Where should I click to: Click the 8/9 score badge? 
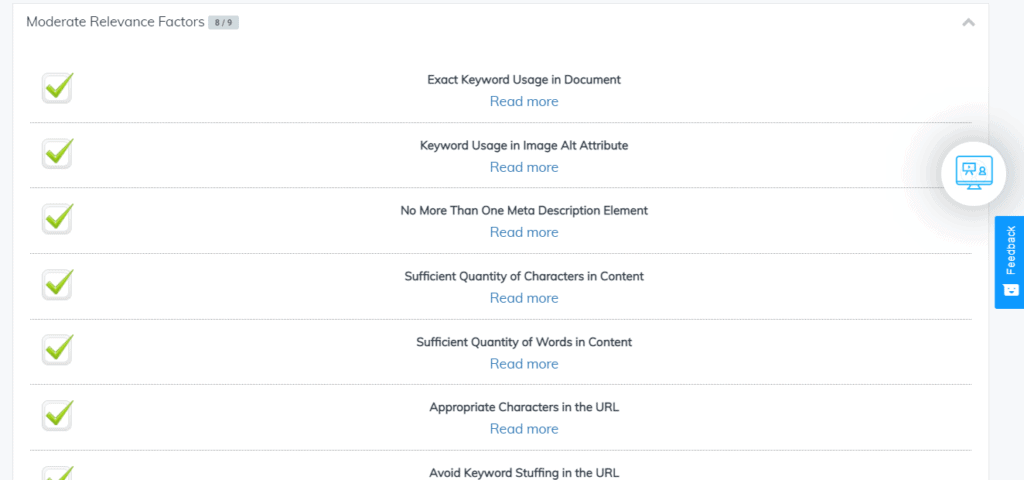tap(223, 23)
